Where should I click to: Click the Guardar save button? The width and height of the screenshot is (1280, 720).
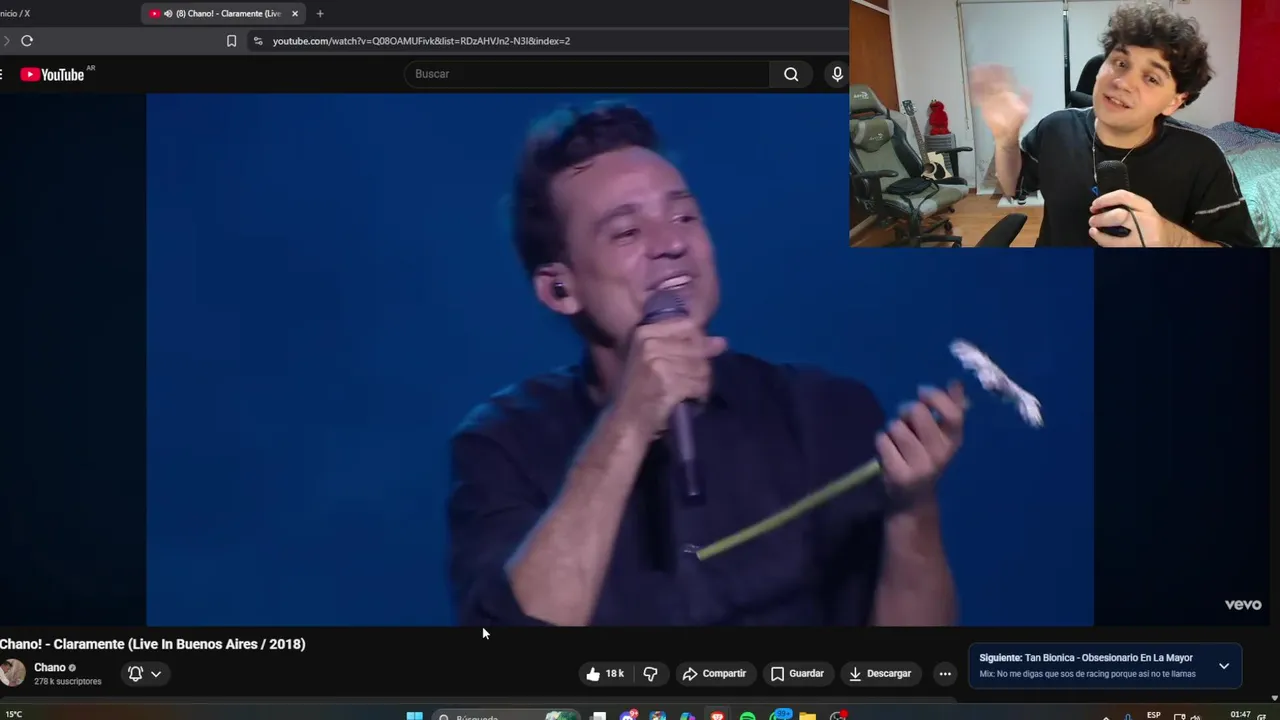[x=797, y=674]
